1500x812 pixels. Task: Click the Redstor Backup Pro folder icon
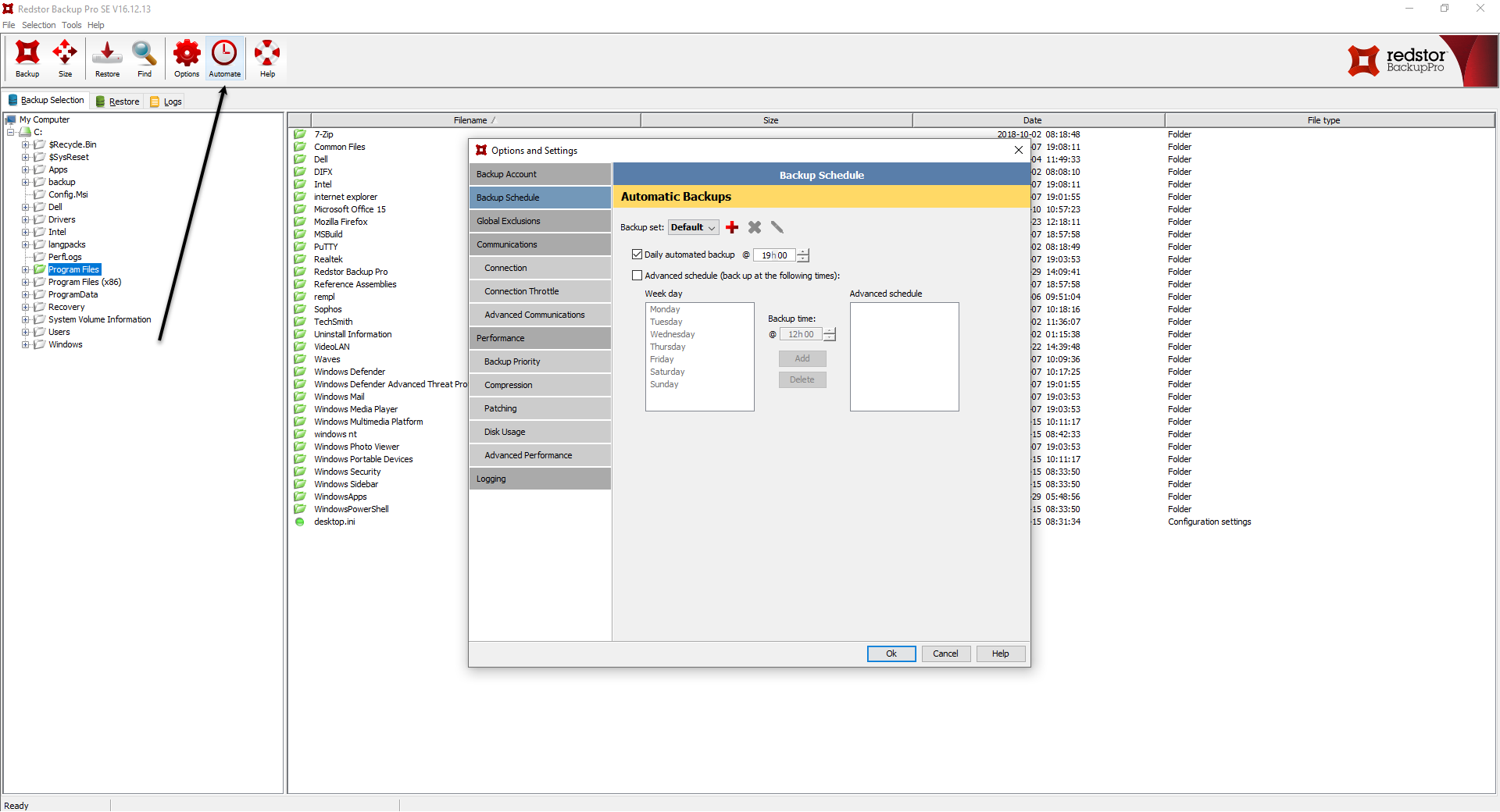[300, 272]
